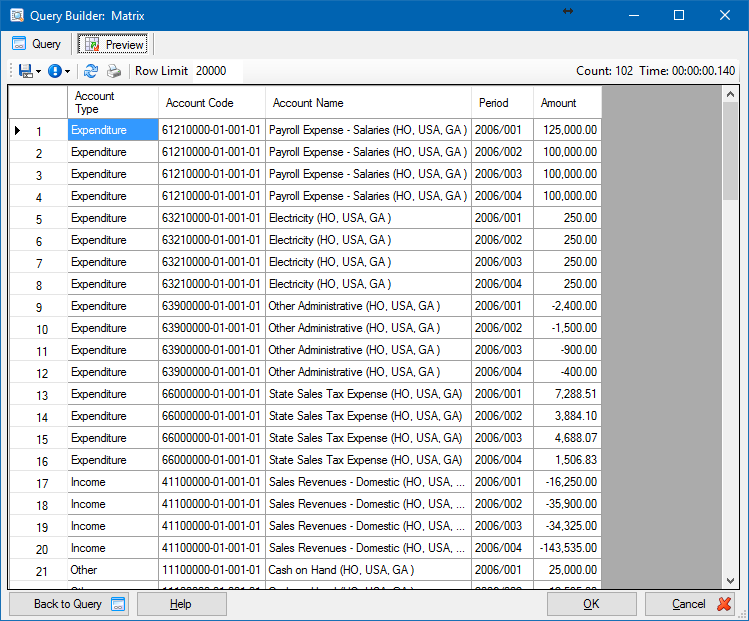Click period 2006/002 in row 6
Screen dimensions: 749x621
502,240
